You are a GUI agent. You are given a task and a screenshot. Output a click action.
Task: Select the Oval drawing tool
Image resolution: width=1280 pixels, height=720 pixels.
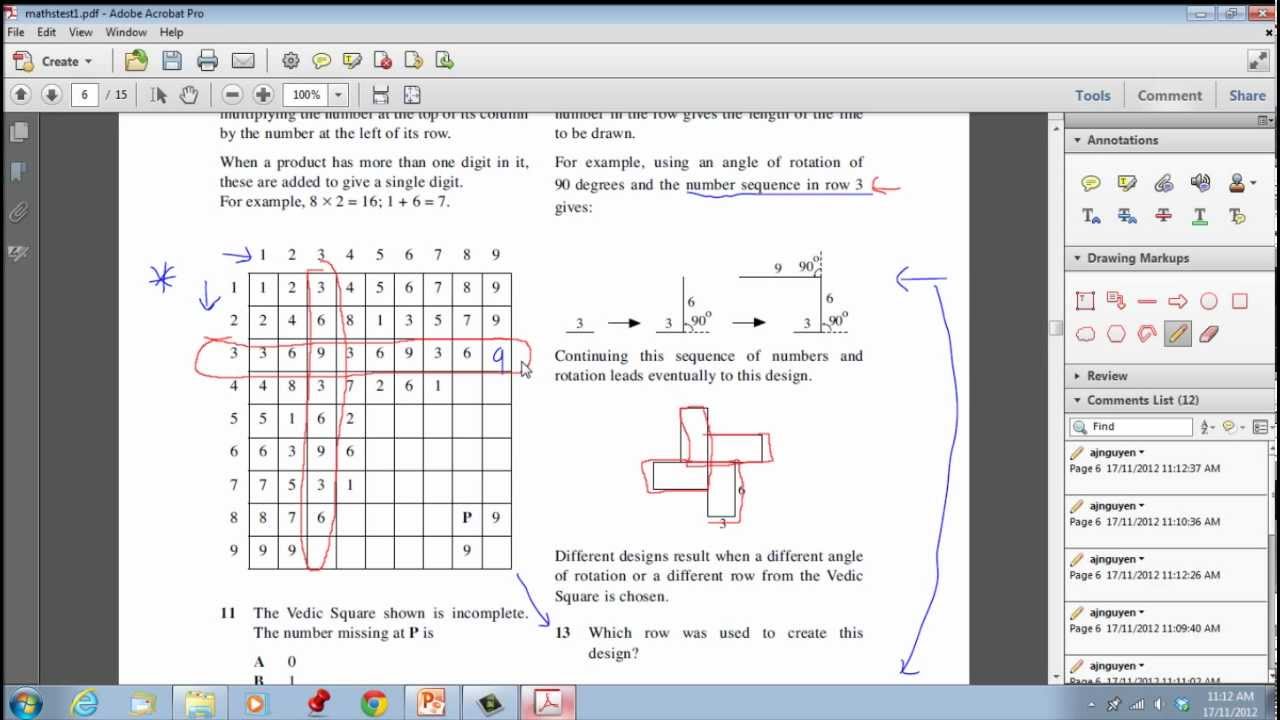[x=1209, y=301]
